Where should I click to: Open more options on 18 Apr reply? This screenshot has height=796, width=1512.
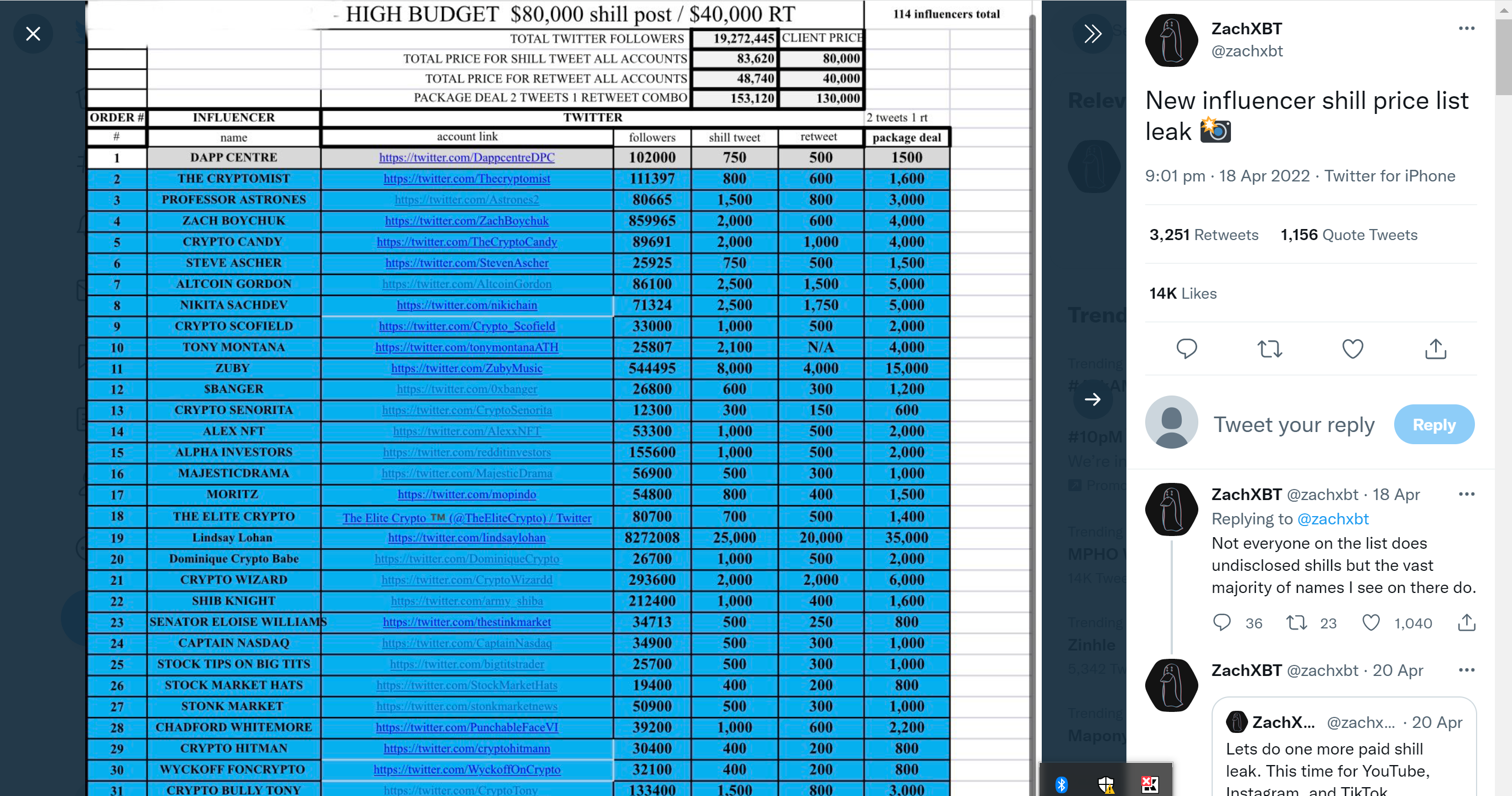tap(1466, 495)
